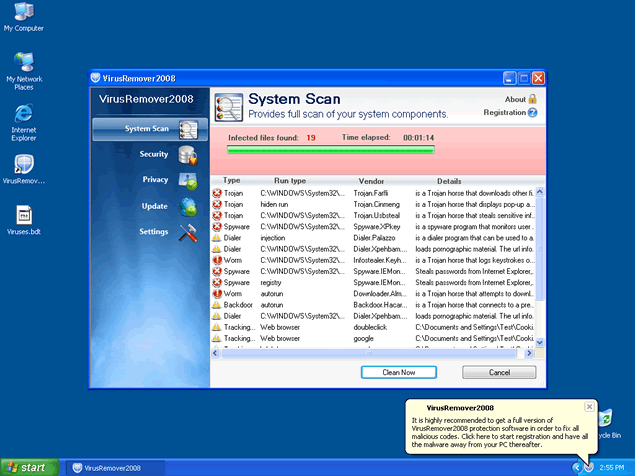Select the Trojan.Farfli result row
Viewport: 635px width, 476px height.
coord(372,191)
